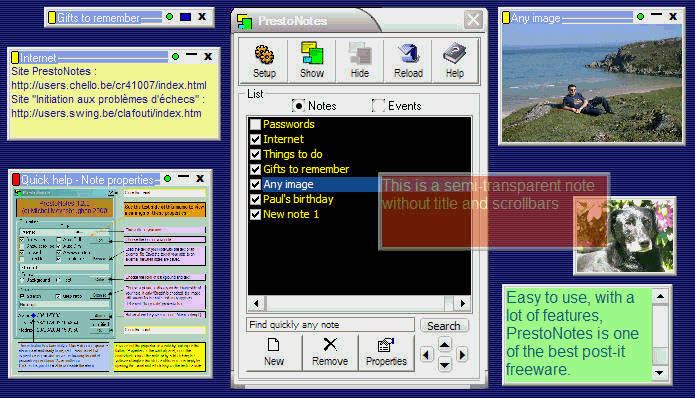
Task: Click yellow note icon in Any image title
Action: [x=506, y=18]
